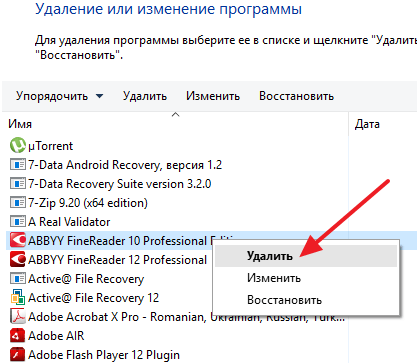The width and height of the screenshot is (417, 363).
Task: Click the sort chevron above Имя column
Action: click(175, 115)
